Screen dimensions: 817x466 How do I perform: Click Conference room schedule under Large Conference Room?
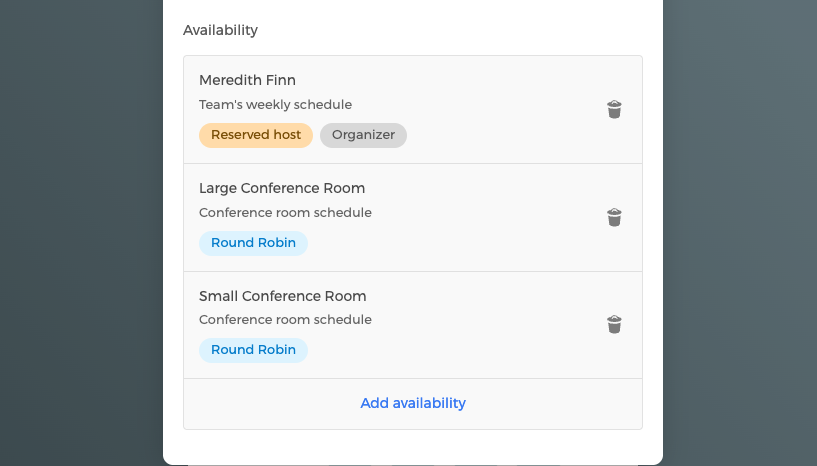[x=285, y=212]
